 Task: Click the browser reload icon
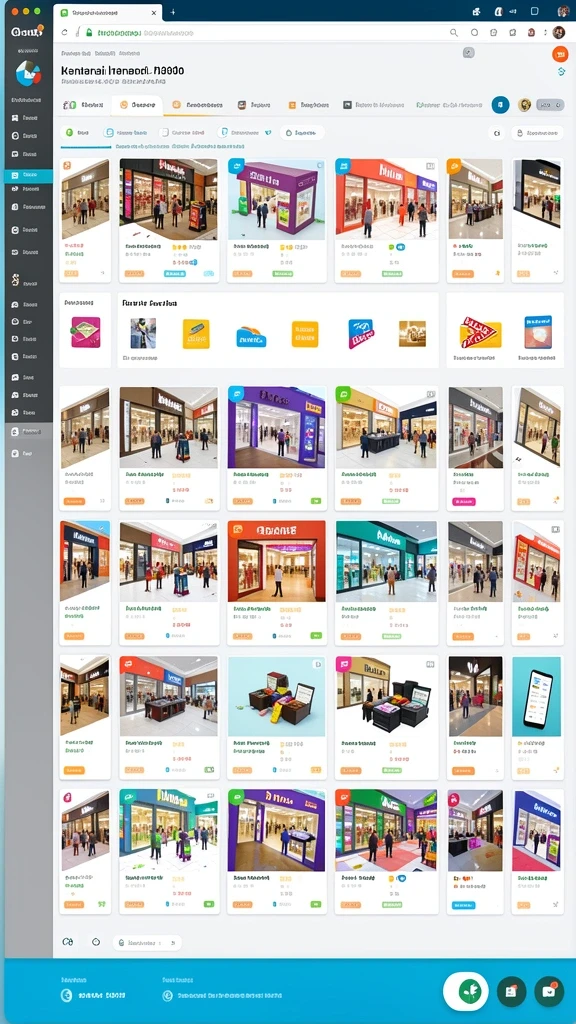pyautogui.click(x=65, y=32)
